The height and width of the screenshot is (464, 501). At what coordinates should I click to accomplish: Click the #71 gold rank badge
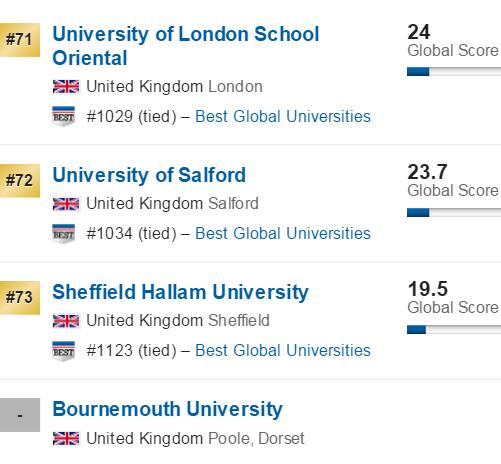click(x=20, y=40)
